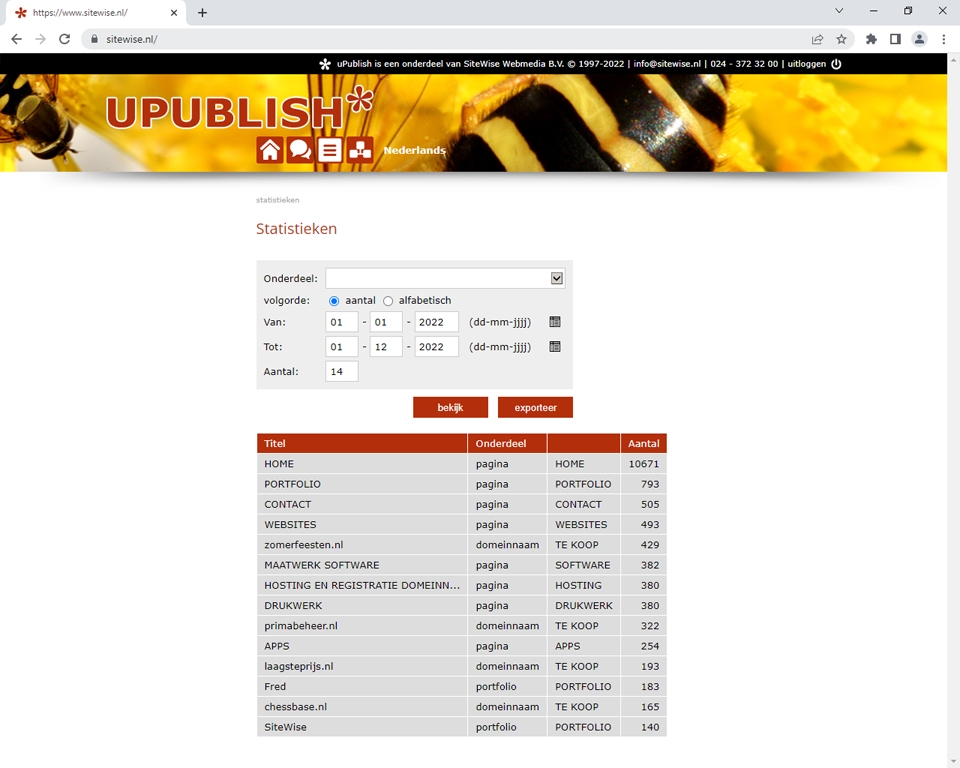Switch to the sitewise.nl browser tab
Viewport: 960px width, 768px height.
click(90, 12)
